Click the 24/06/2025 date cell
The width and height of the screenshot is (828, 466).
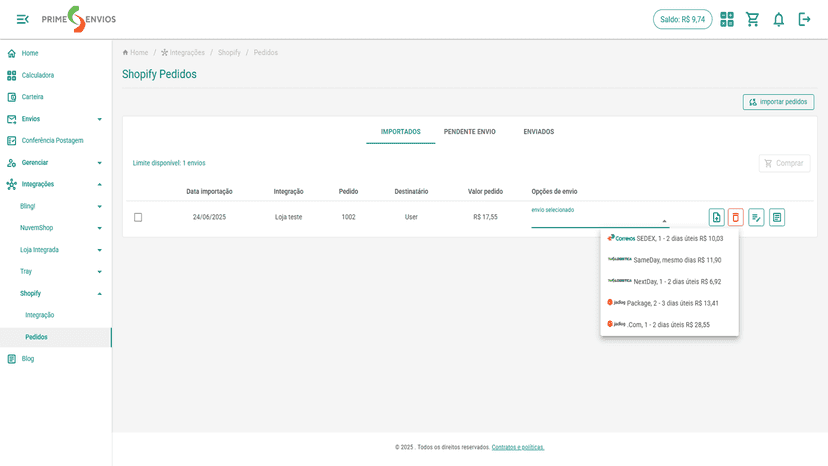pos(209,217)
